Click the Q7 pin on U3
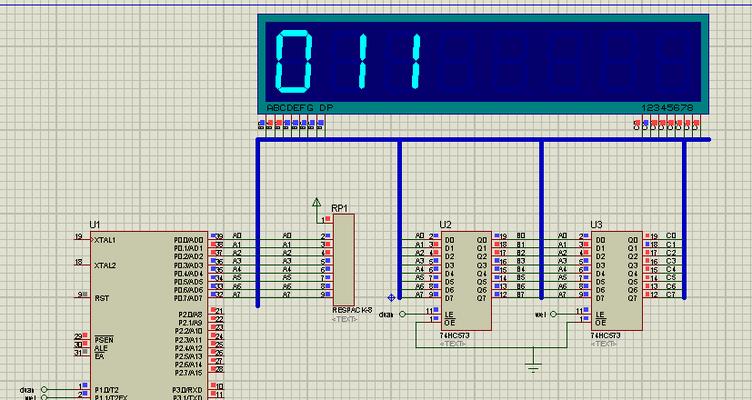Screen dimensions: 752x400 [633, 298]
